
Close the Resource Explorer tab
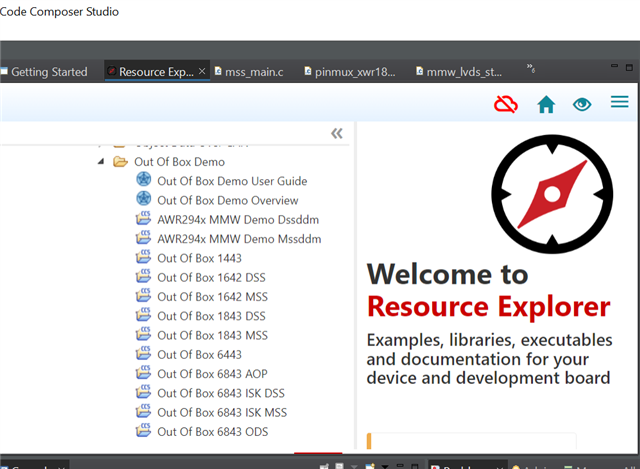tap(202, 71)
